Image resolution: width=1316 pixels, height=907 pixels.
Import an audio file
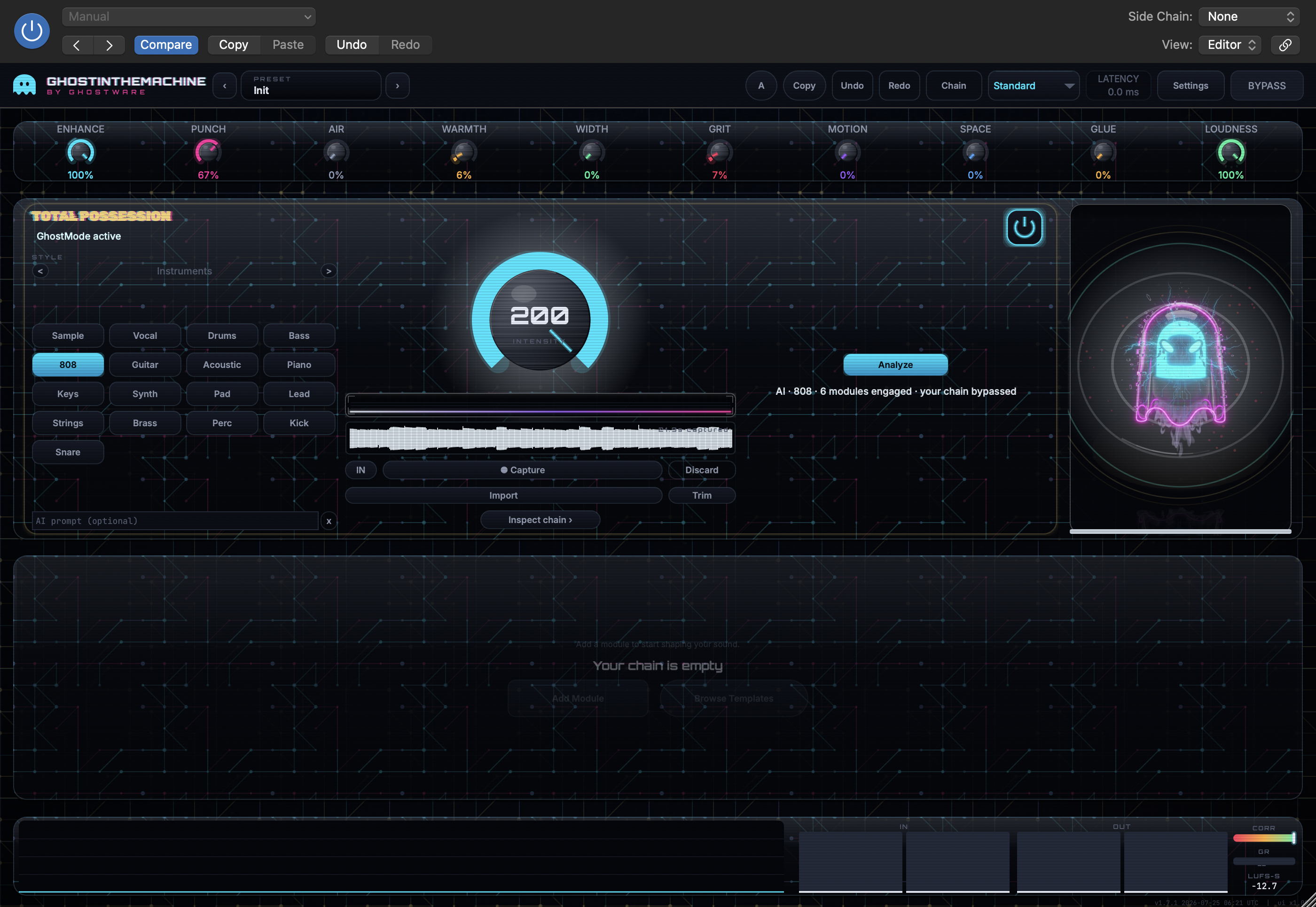coord(503,495)
